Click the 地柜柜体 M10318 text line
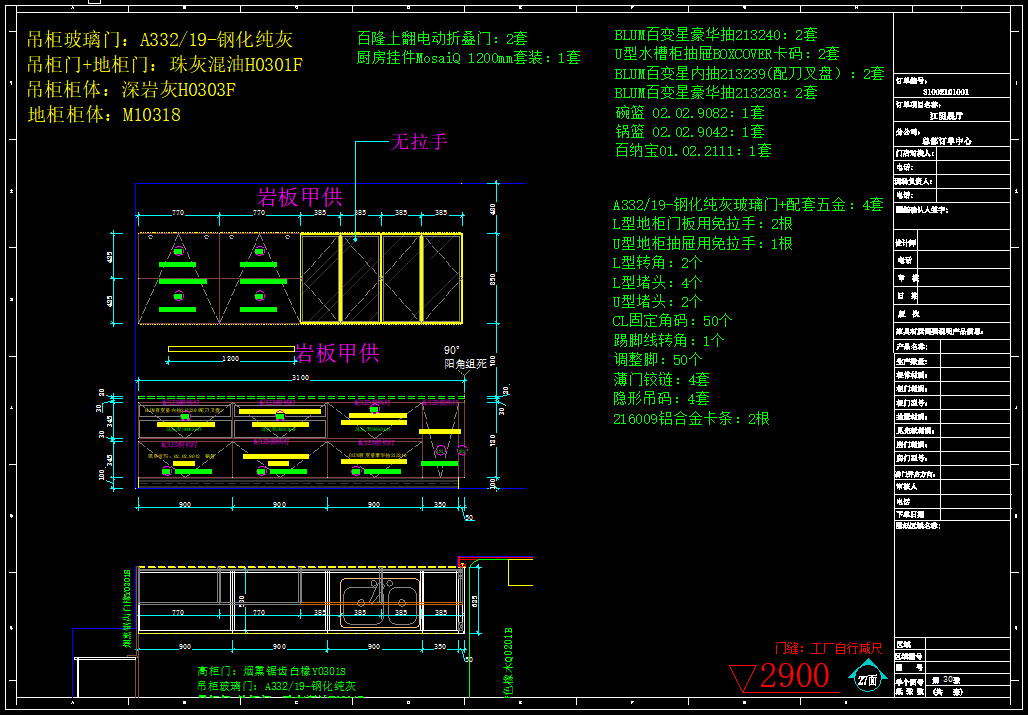Viewport: 1028px width, 715px height. (104, 115)
